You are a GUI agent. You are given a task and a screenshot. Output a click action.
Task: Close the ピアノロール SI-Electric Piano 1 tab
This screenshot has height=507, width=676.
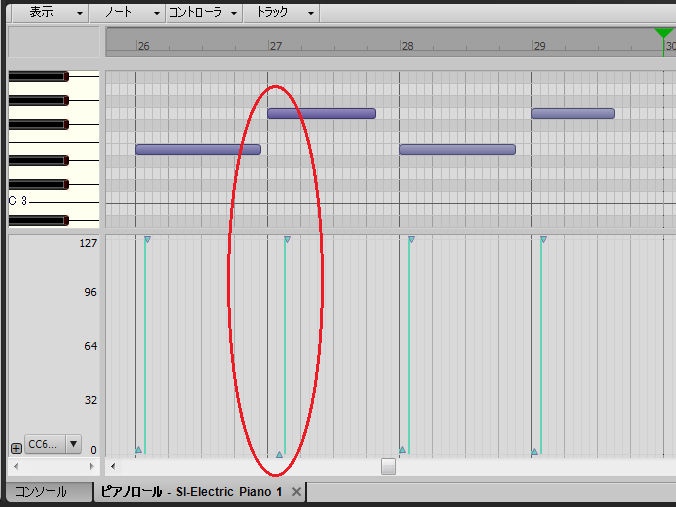click(296, 491)
